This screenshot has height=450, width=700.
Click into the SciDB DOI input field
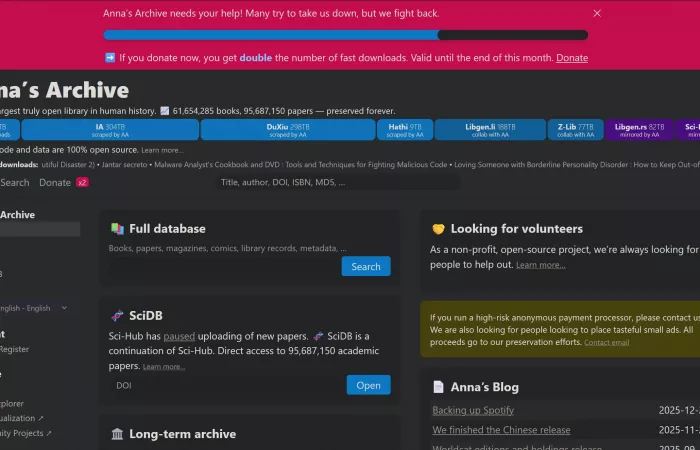[222, 385]
